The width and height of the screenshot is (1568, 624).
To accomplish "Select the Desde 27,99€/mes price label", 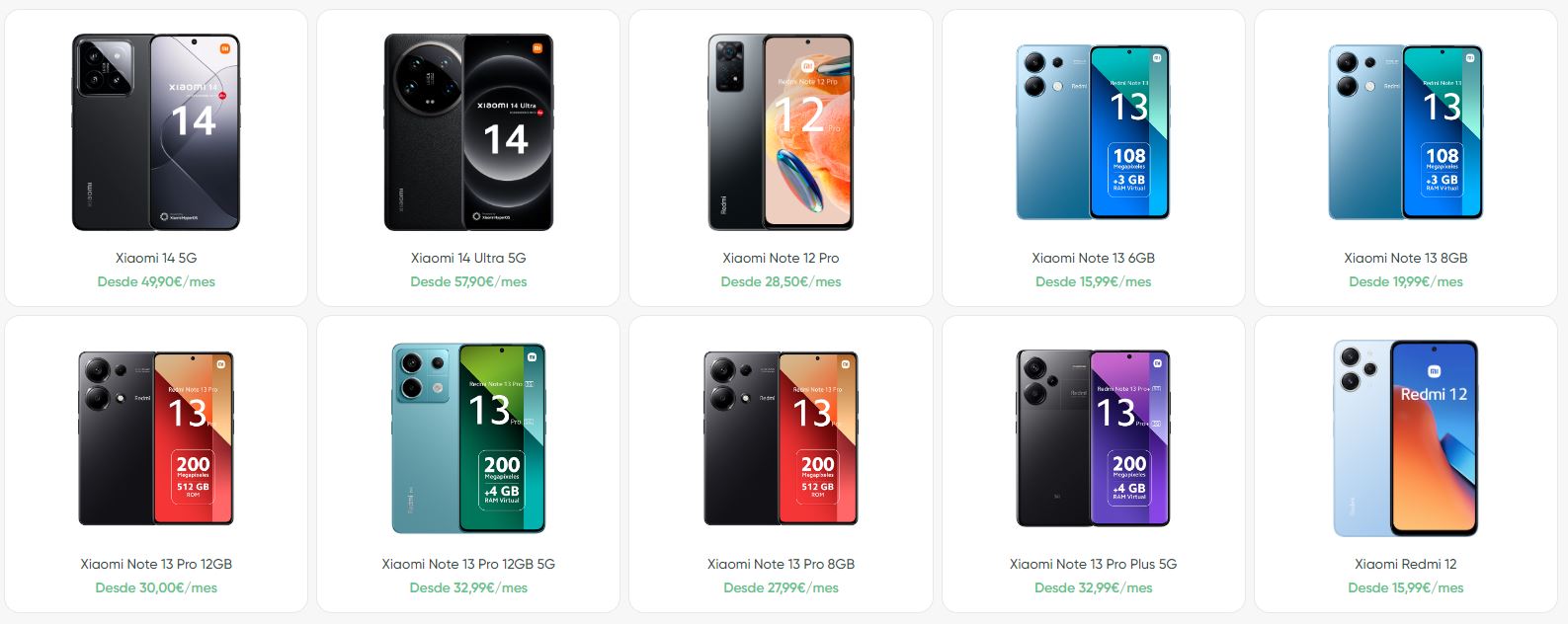I will 781,587.
